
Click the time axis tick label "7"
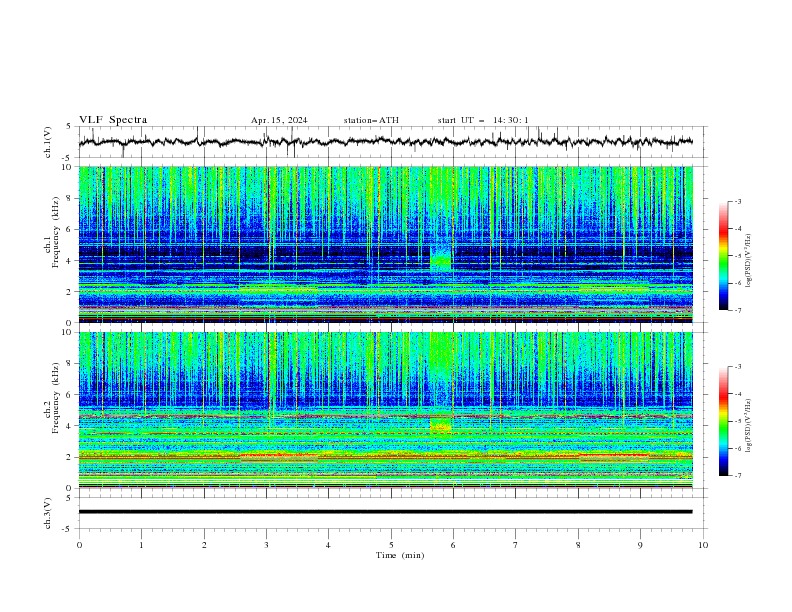[516, 545]
